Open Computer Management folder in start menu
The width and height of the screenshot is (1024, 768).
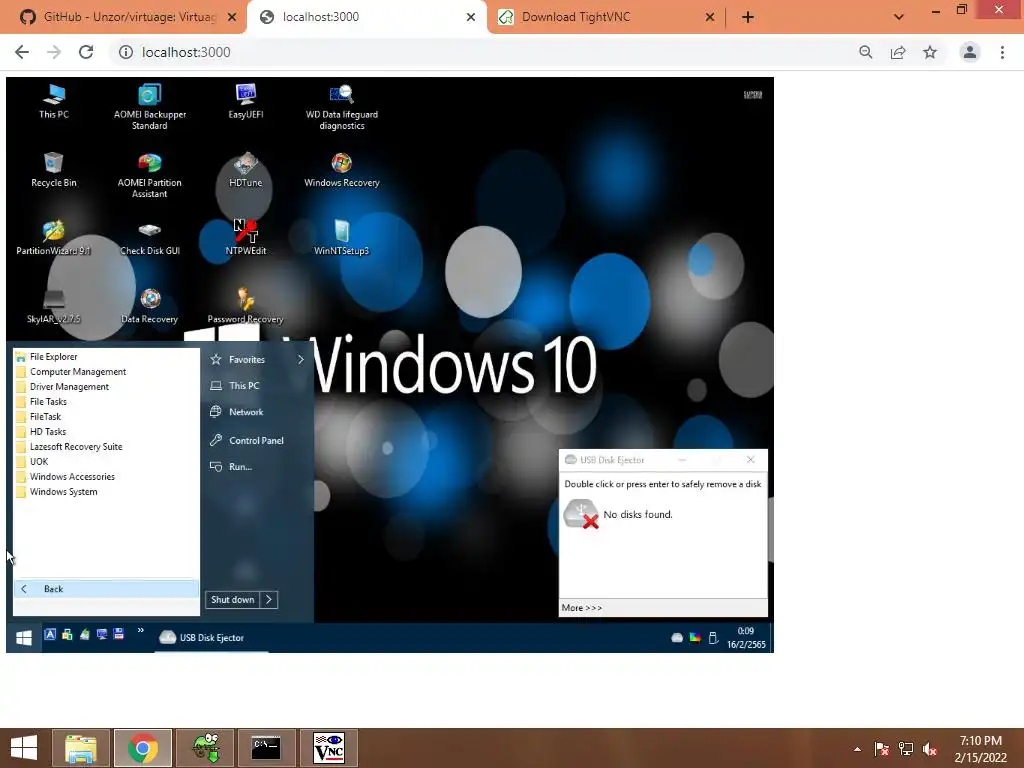tap(106, 372)
